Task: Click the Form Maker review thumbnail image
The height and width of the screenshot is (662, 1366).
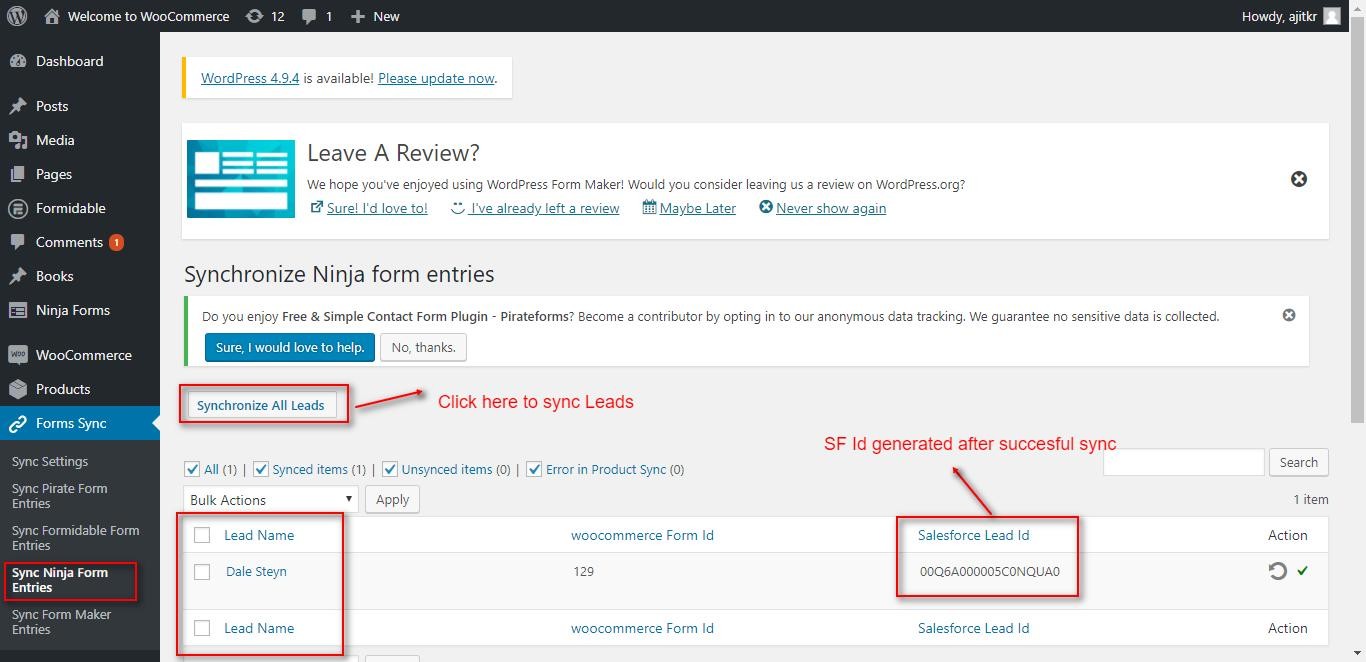Action: [x=241, y=179]
